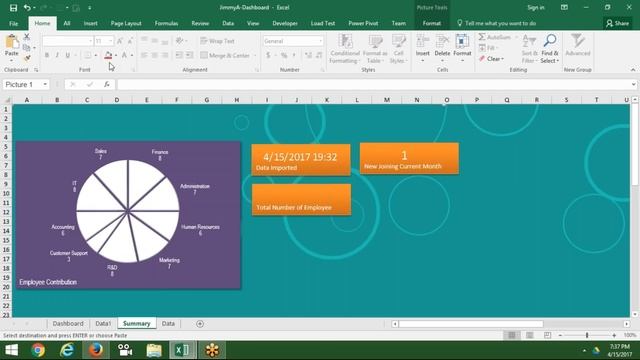Viewport: 640px width, 360px height.
Task: Select the Total Number of Employee tile
Action: pos(301,199)
